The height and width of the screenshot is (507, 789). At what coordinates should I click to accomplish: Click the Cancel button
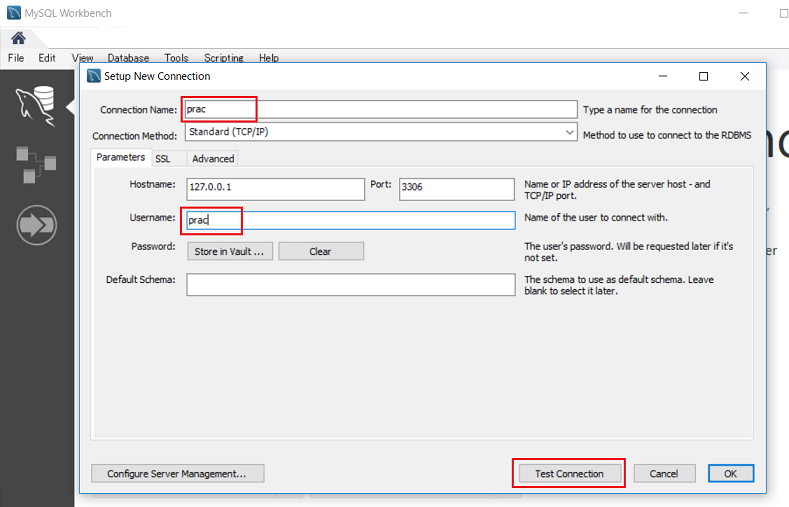[x=664, y=473]
